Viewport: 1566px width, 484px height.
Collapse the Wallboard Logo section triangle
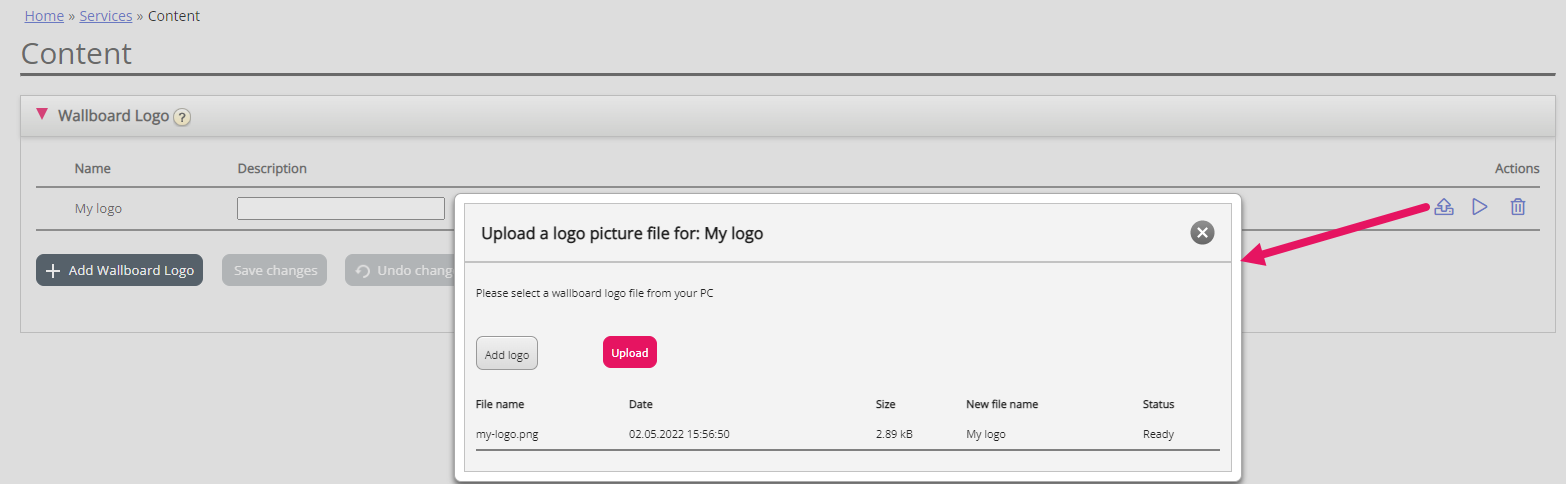click(x=42, y=114)
